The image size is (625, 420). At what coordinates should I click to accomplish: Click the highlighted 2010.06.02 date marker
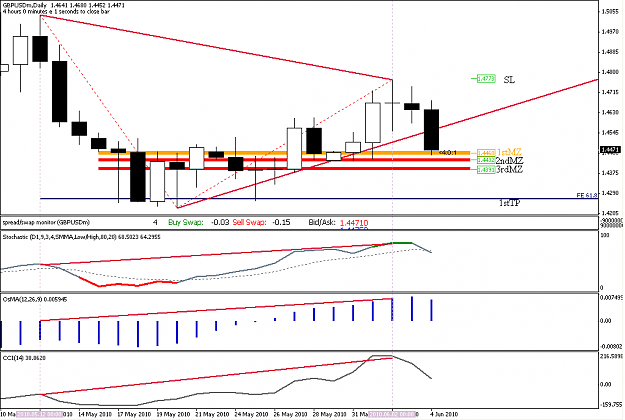coord(393,414)
